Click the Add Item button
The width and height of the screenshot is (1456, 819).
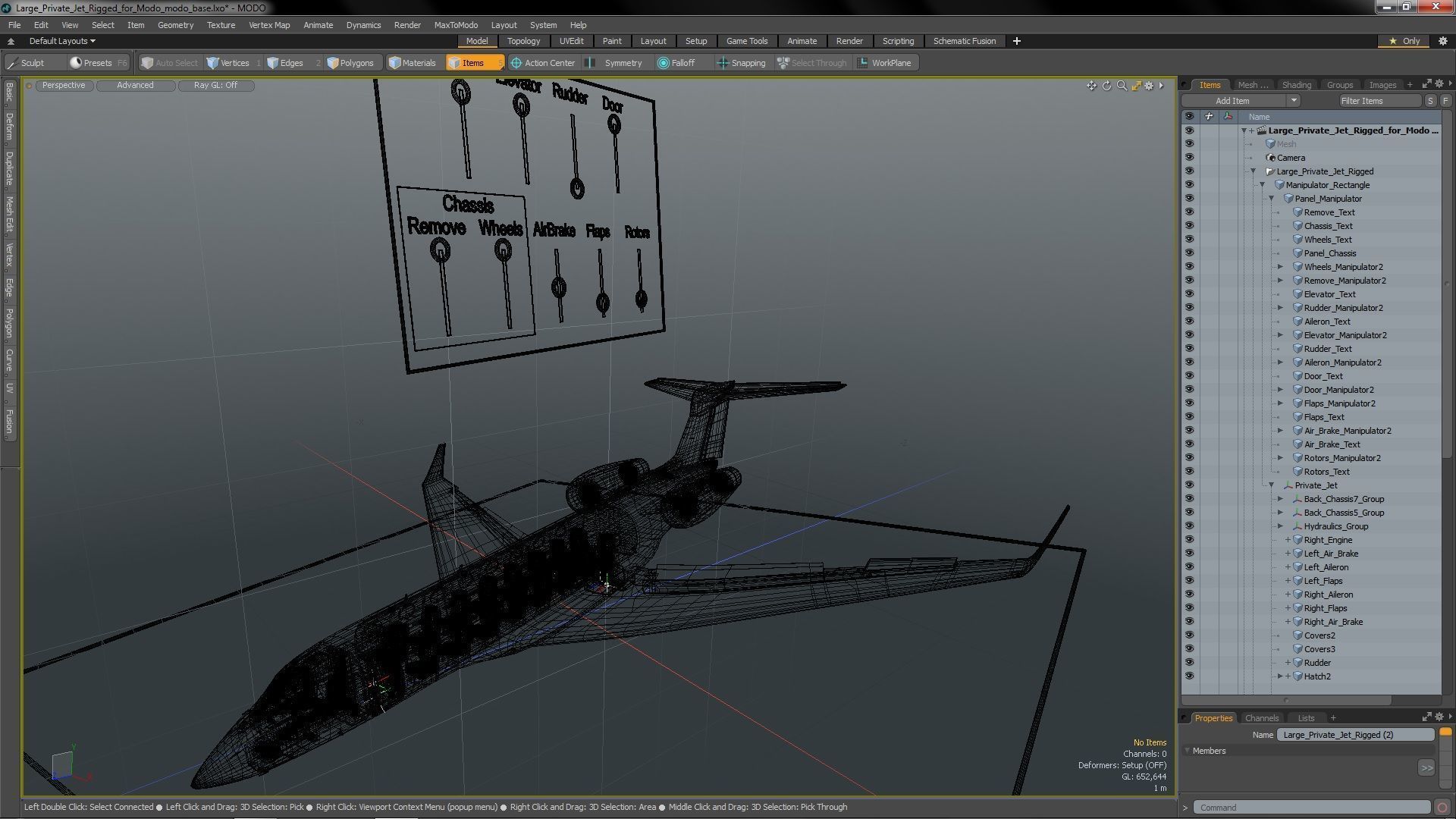[1233, 101]
